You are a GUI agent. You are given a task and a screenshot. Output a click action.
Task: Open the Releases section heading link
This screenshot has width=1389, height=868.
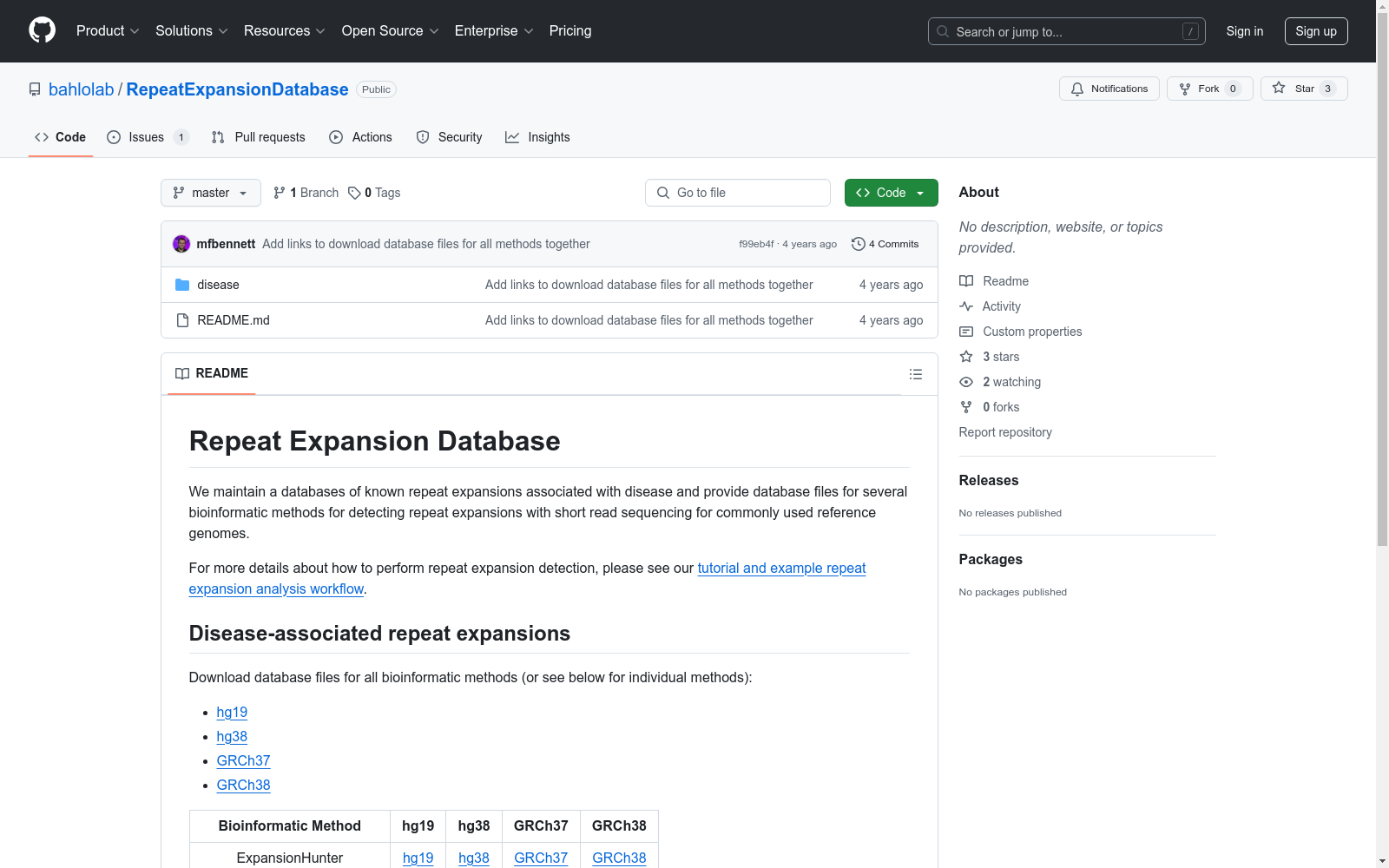(989, 480)
